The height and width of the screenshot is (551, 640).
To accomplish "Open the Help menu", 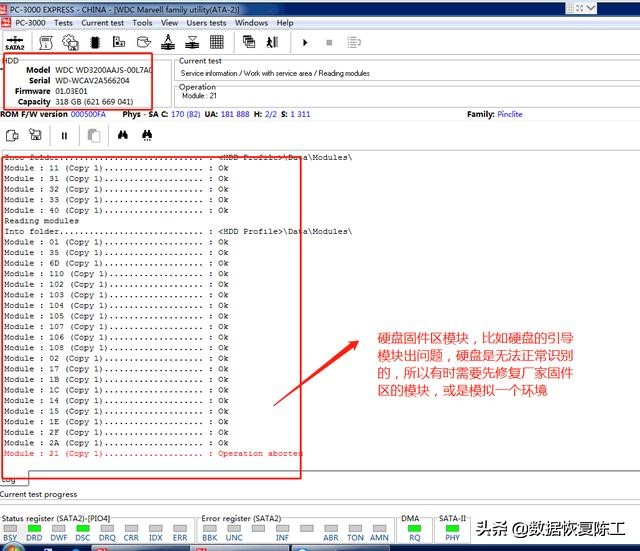I will (285, 23).
